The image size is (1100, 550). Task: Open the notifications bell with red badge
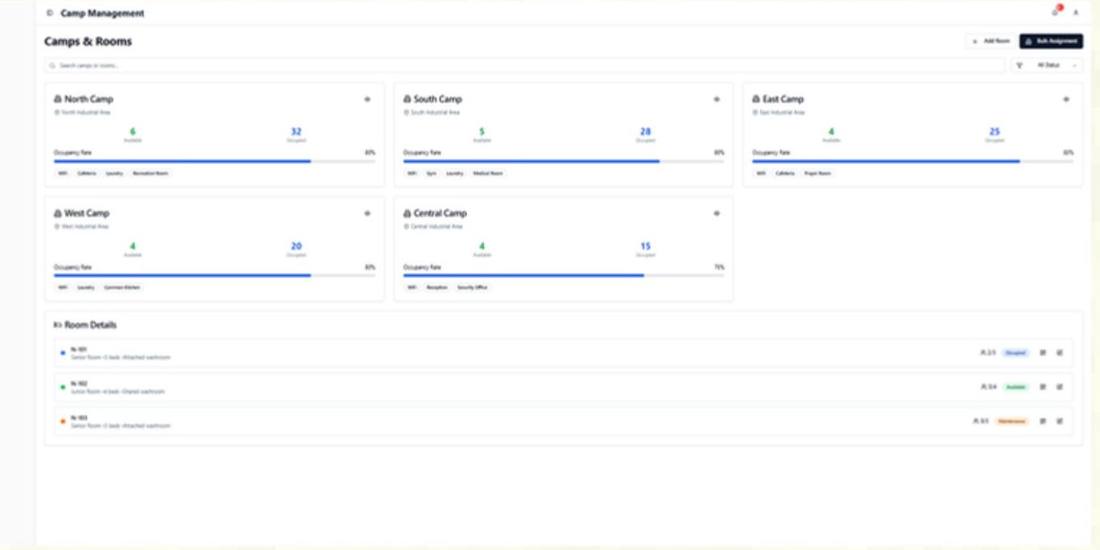coord(1056,11)
